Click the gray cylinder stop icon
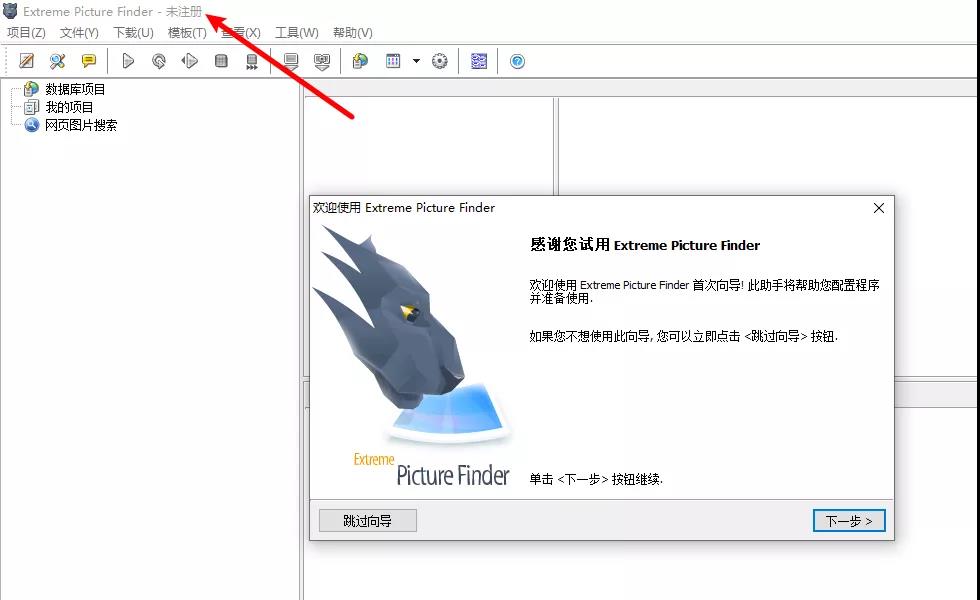The image size is (980, 600). tap(221, 61)
